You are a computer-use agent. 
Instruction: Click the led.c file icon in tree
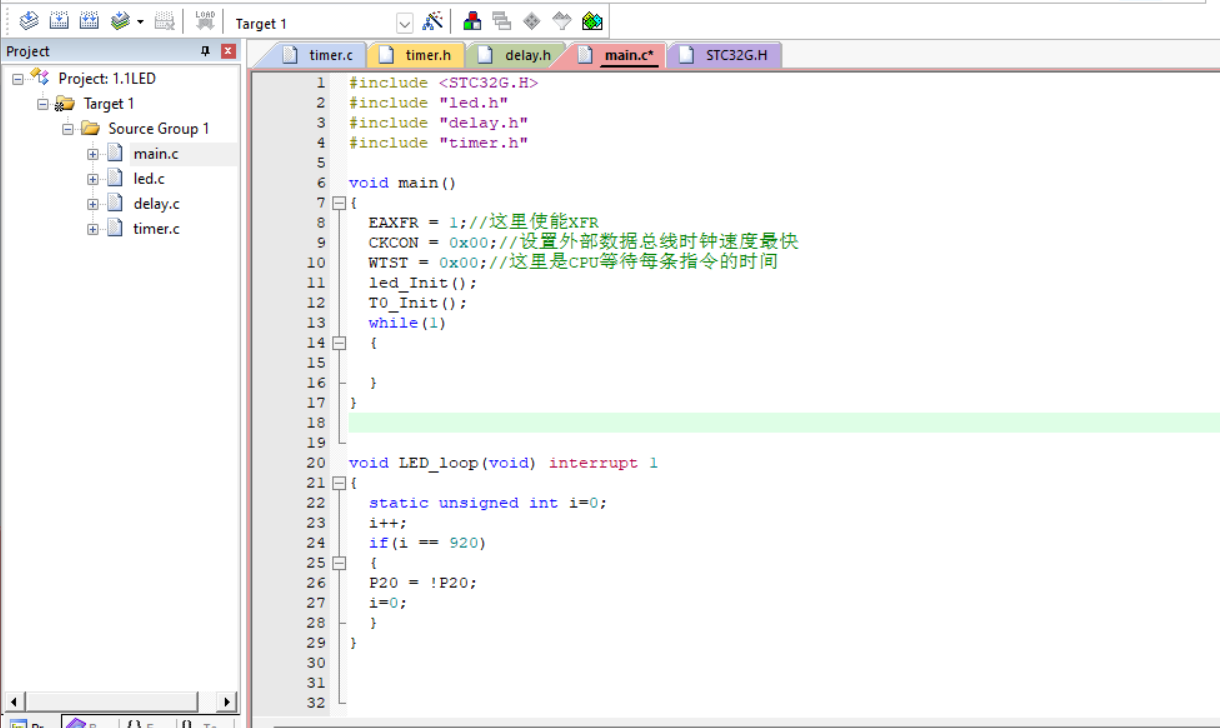(115, 178)
